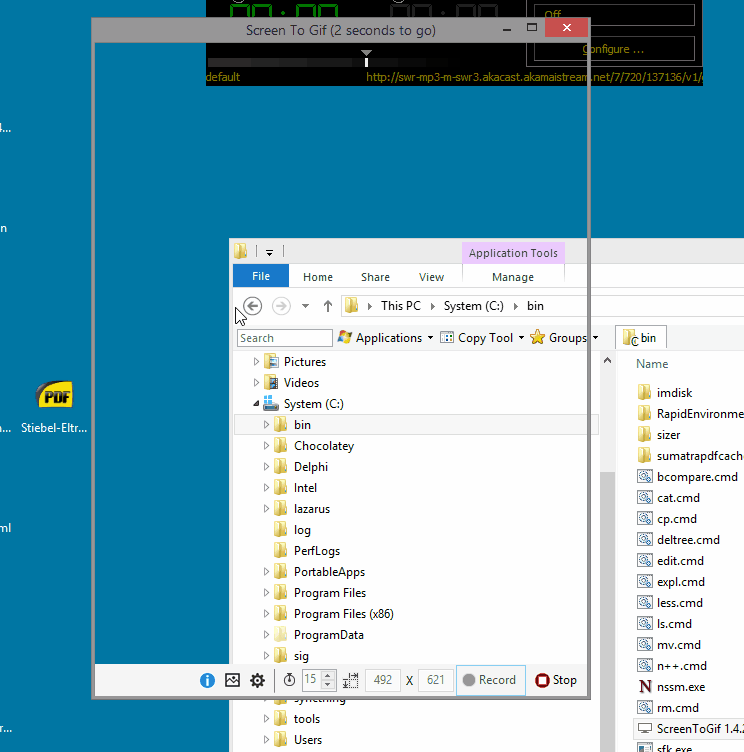Go back with Explorer back arrow
Viewport: 744px width, 752px height.
[x=252, y=306]
